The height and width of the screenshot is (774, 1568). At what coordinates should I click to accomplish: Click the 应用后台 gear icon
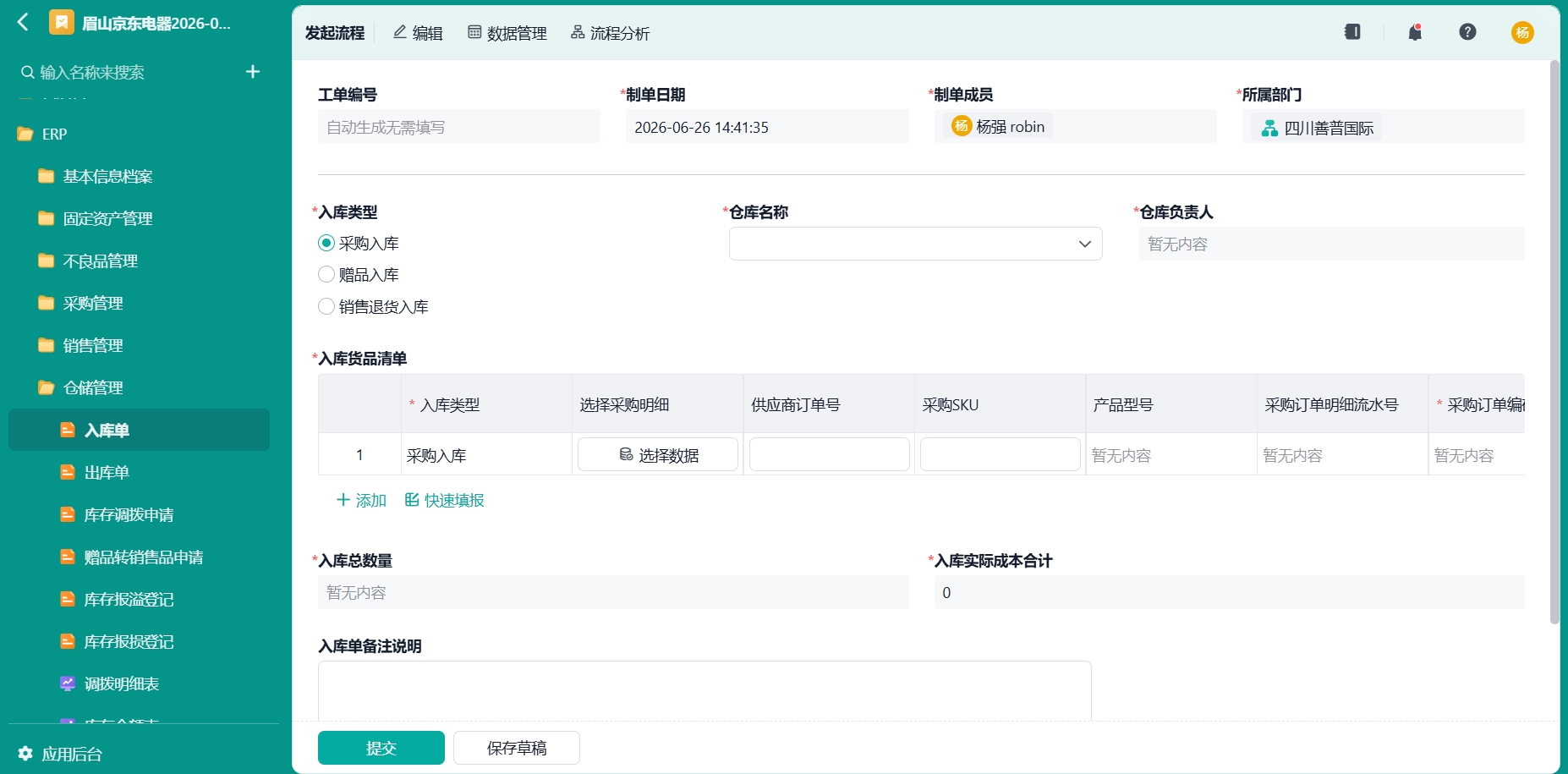click(x=25, y=754)
